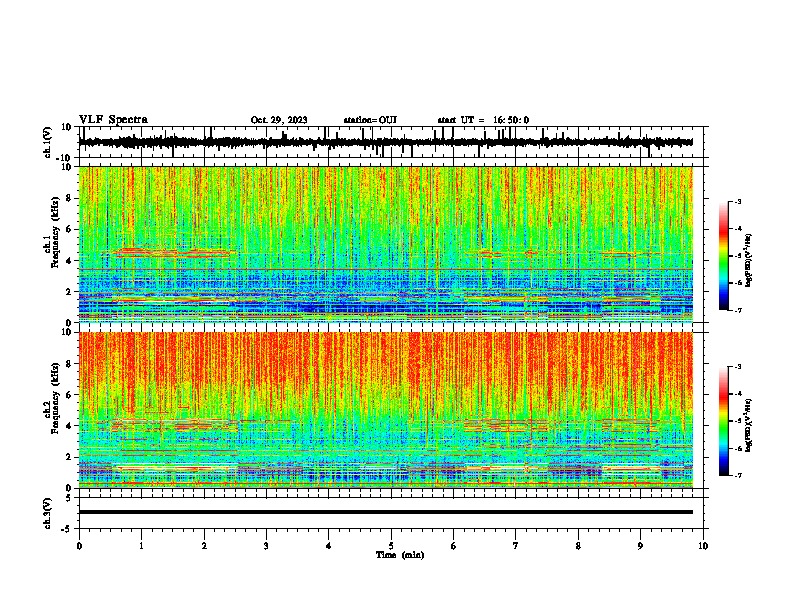This screenshot has width=792, height=612.
Task: Click the time axis tick label "7"
Action: tap(516, 546)
